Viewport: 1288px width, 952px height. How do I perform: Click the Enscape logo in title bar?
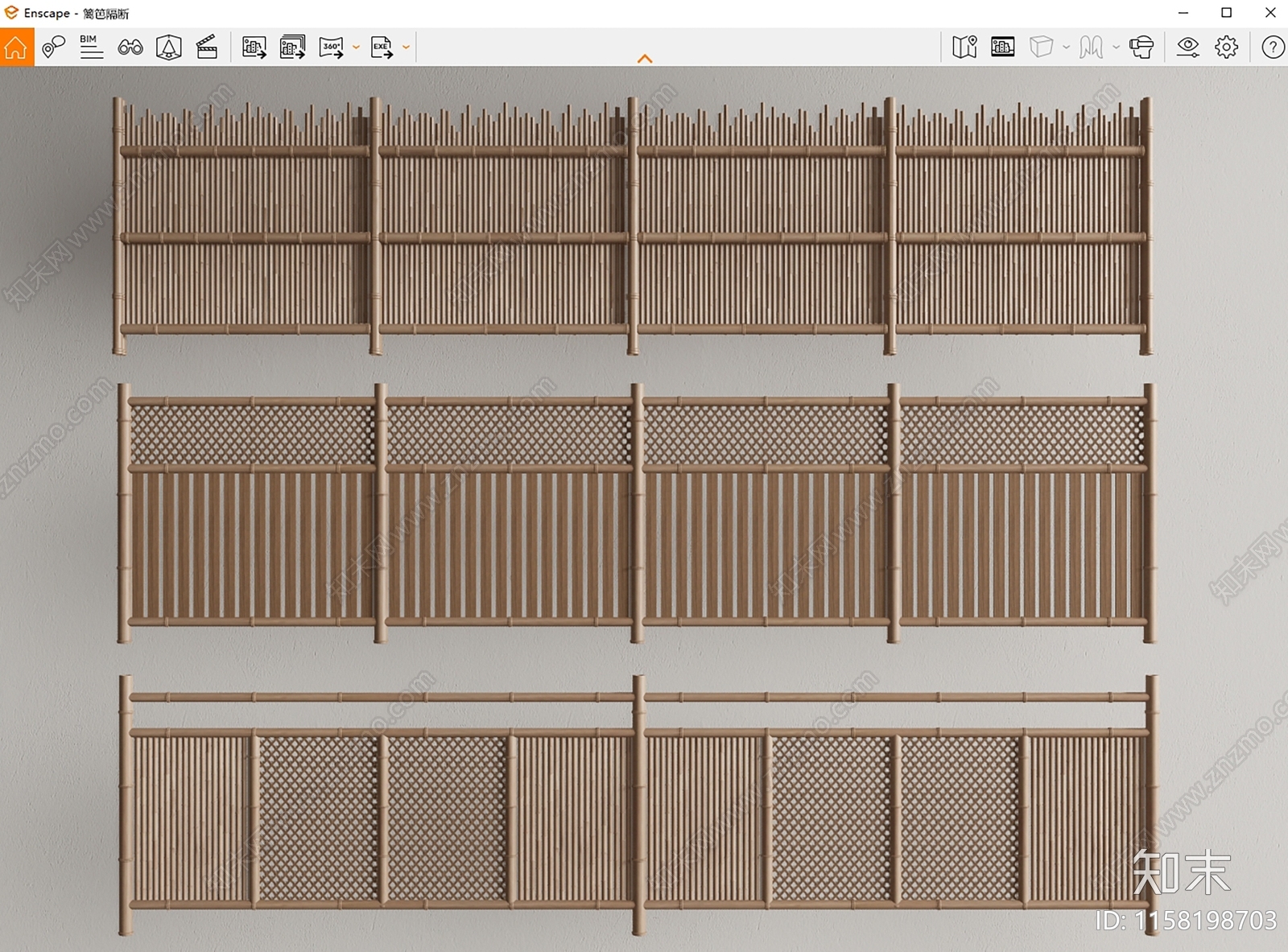click(11, 13)
